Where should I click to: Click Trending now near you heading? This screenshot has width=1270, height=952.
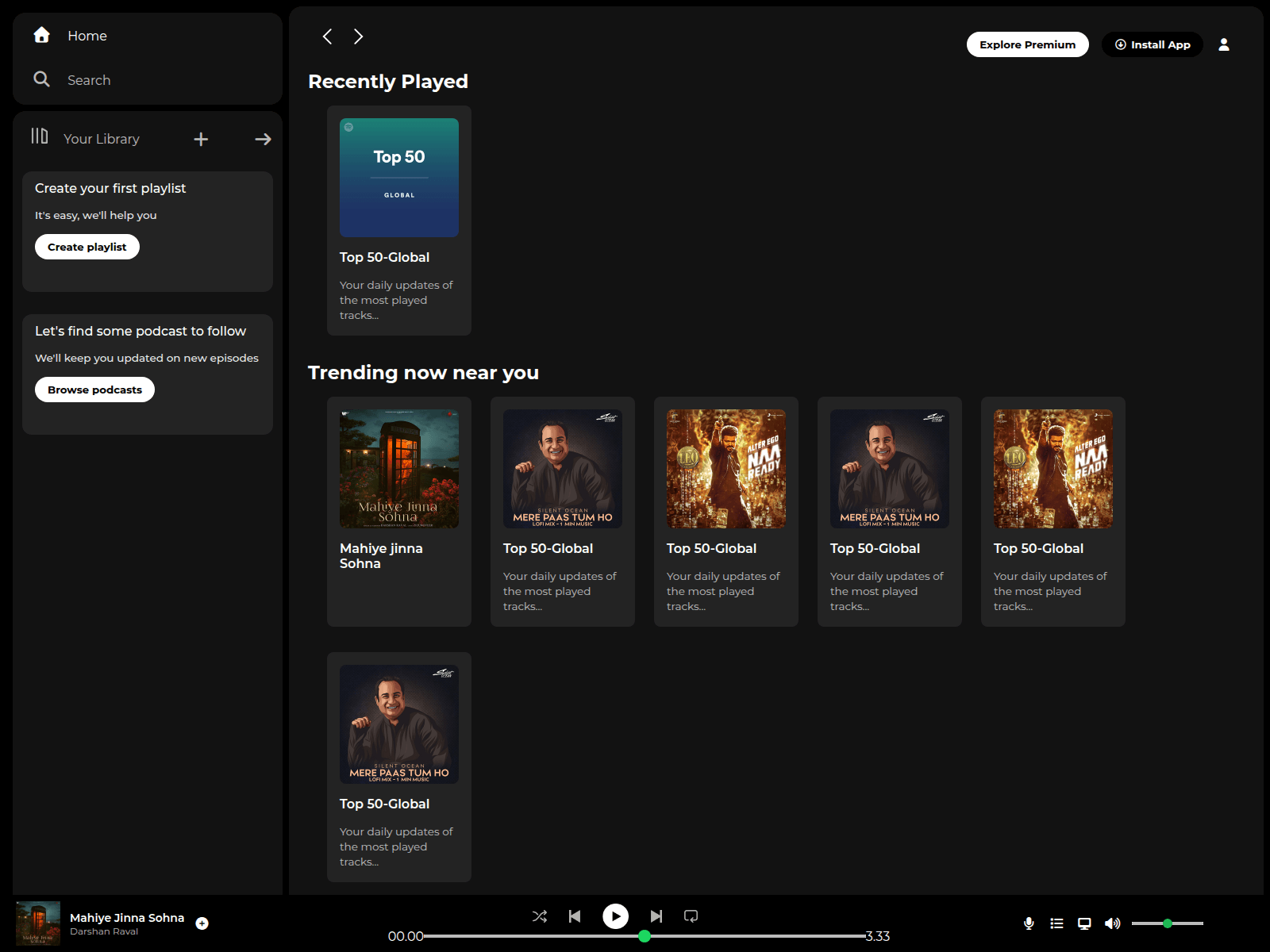423,373
